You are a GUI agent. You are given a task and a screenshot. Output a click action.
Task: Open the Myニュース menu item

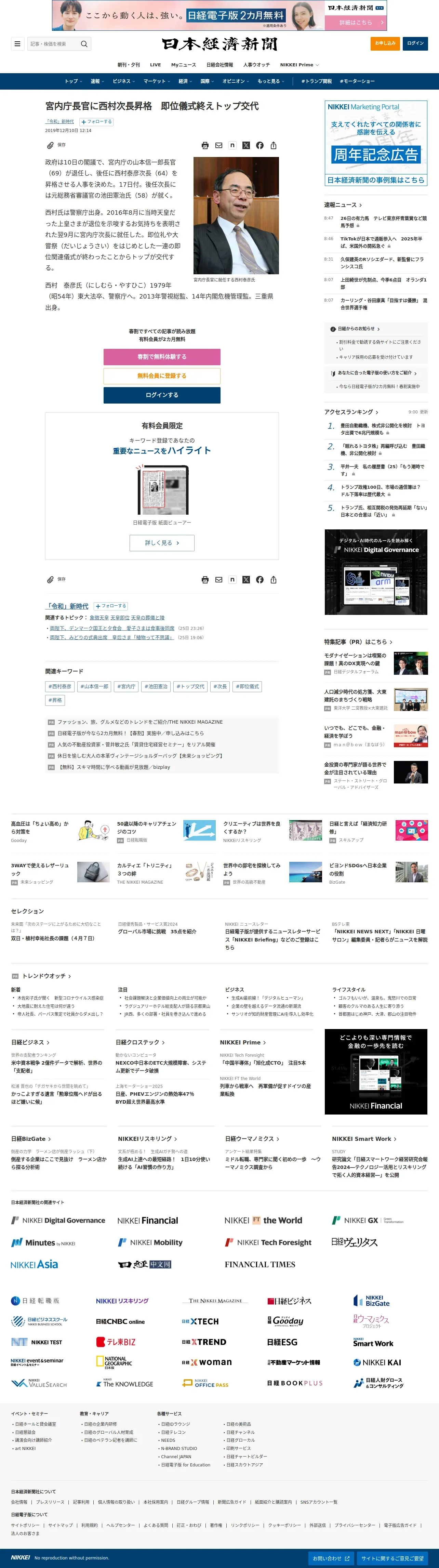tap(183, 65)
